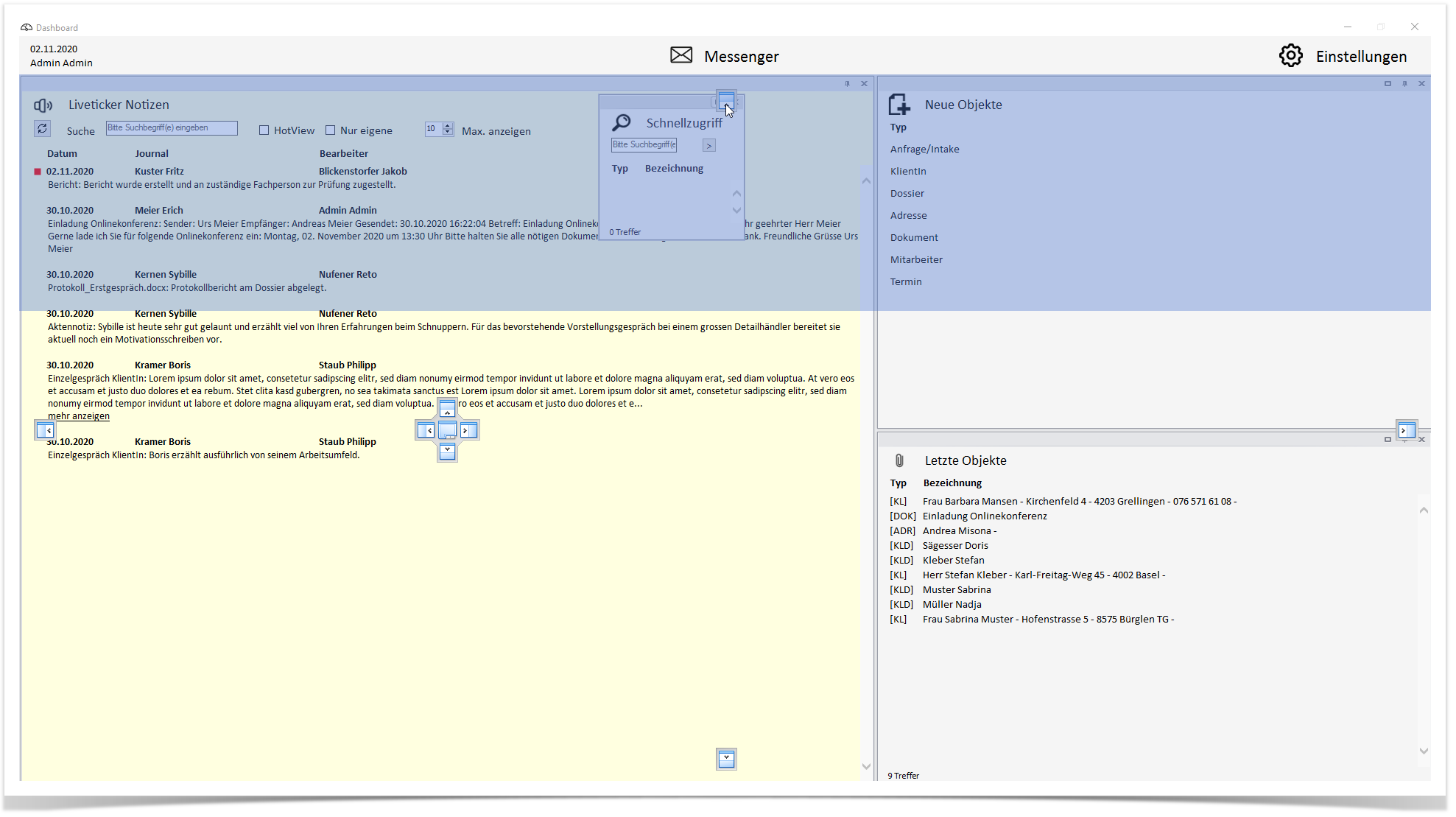Create new KlientIn object
The height and width of the screenshot is (817, 1456).
(908, 172)
